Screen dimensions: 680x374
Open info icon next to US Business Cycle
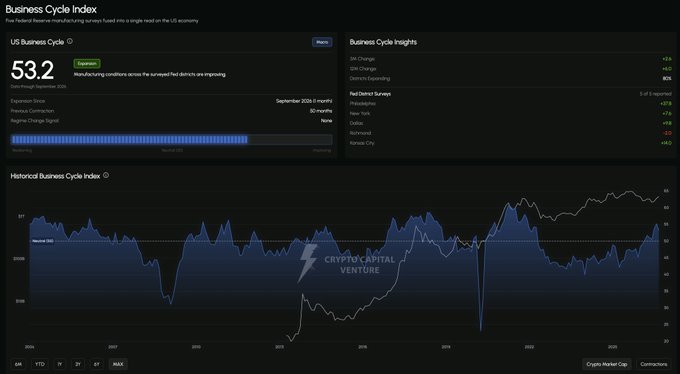coord(70,41)
